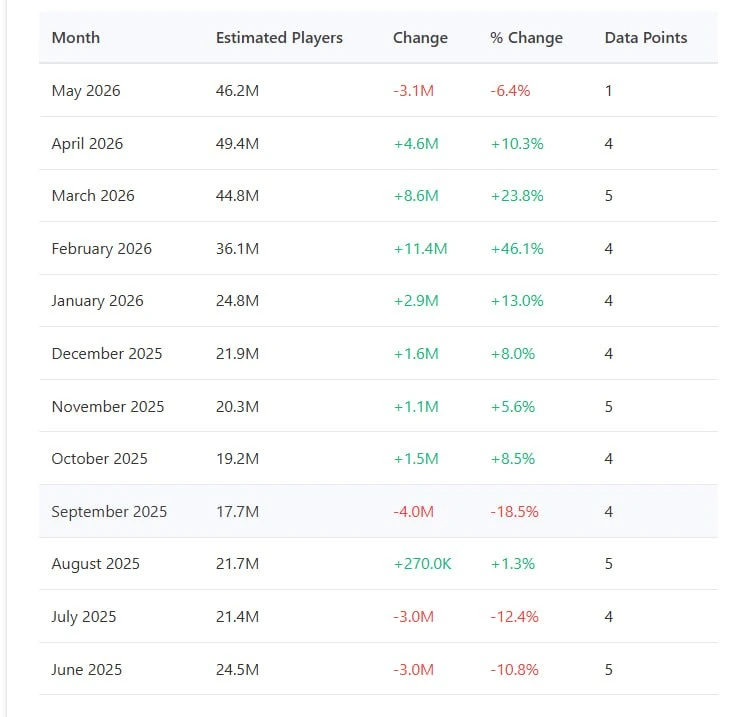Image resolution: width=748 pixels, height=717 pixels.
Task: Click the Change column header
Action: click(420, 38)
